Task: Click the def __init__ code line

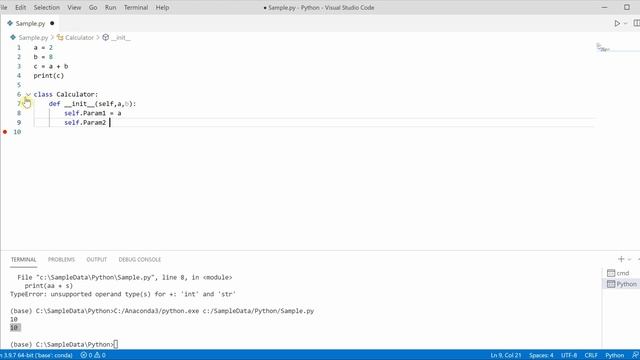Action: point(92,104)
